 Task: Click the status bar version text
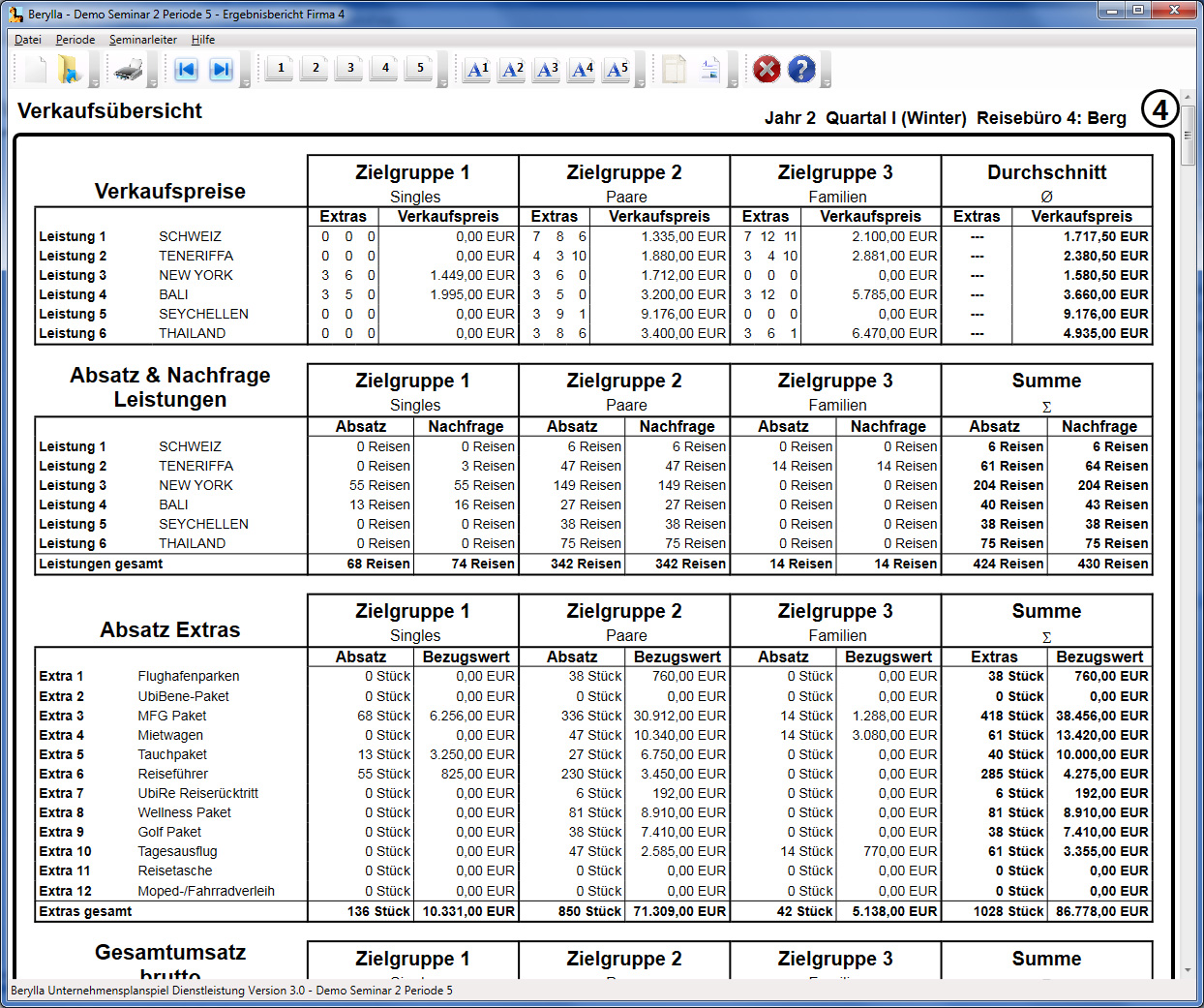(x=231, y=991)
